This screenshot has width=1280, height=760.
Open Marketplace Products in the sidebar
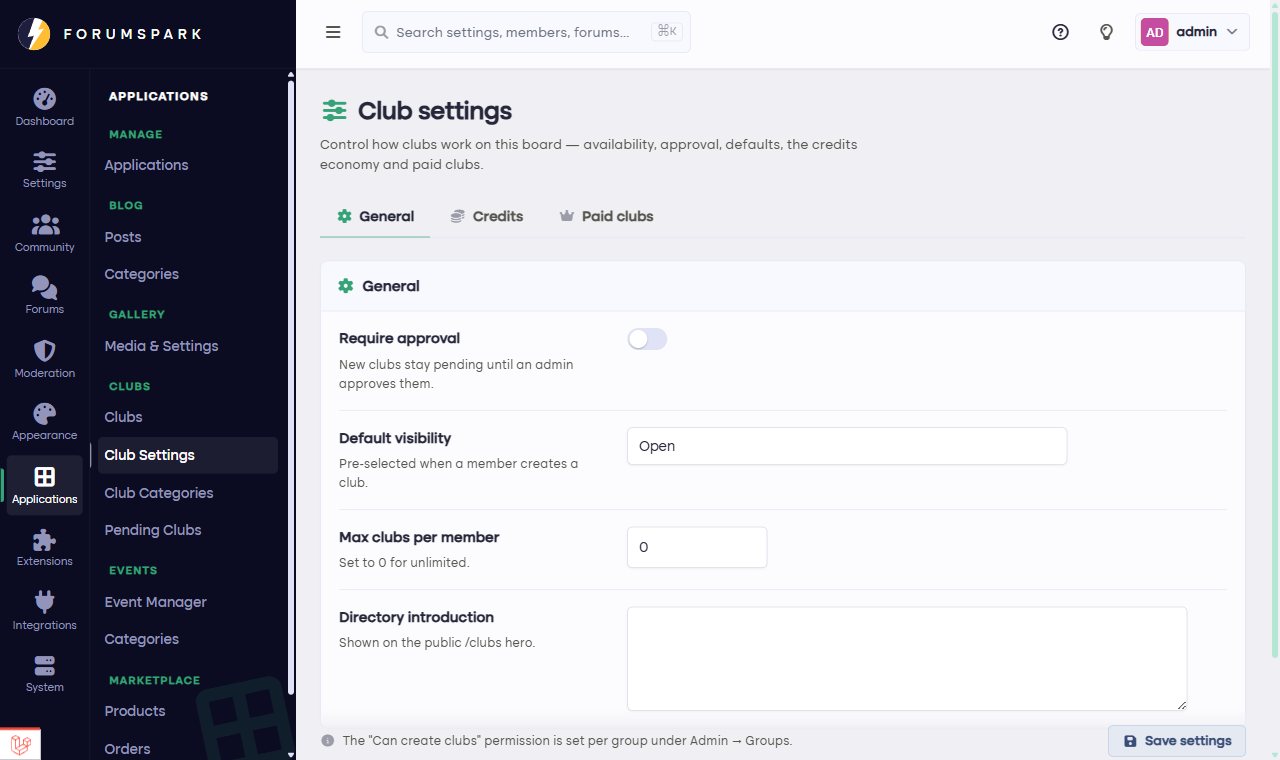tap(135, 711)
